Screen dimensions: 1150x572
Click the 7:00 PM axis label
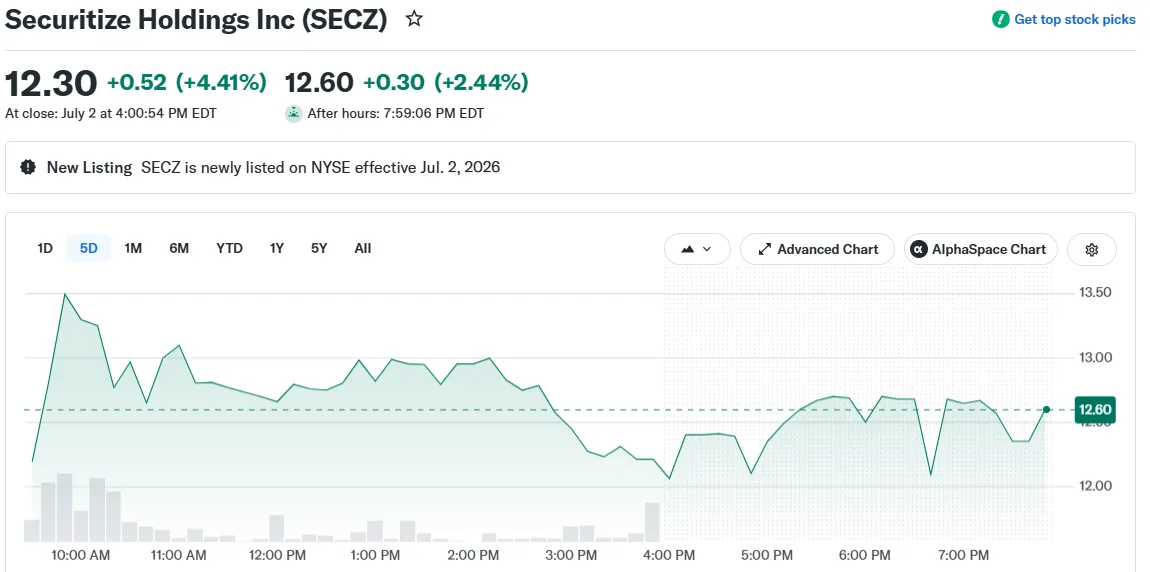point(964,555)
